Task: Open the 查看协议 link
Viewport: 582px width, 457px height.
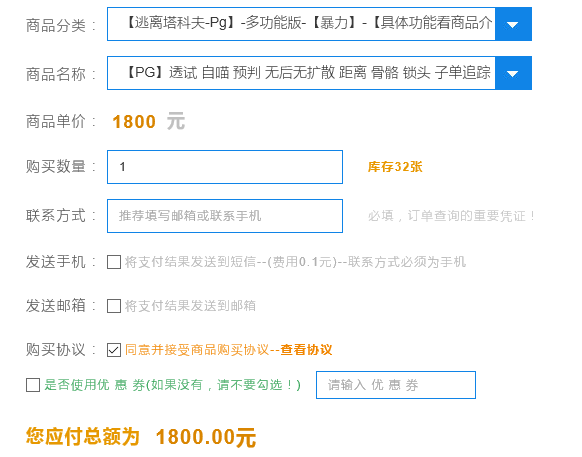Action: click(306, 350)
